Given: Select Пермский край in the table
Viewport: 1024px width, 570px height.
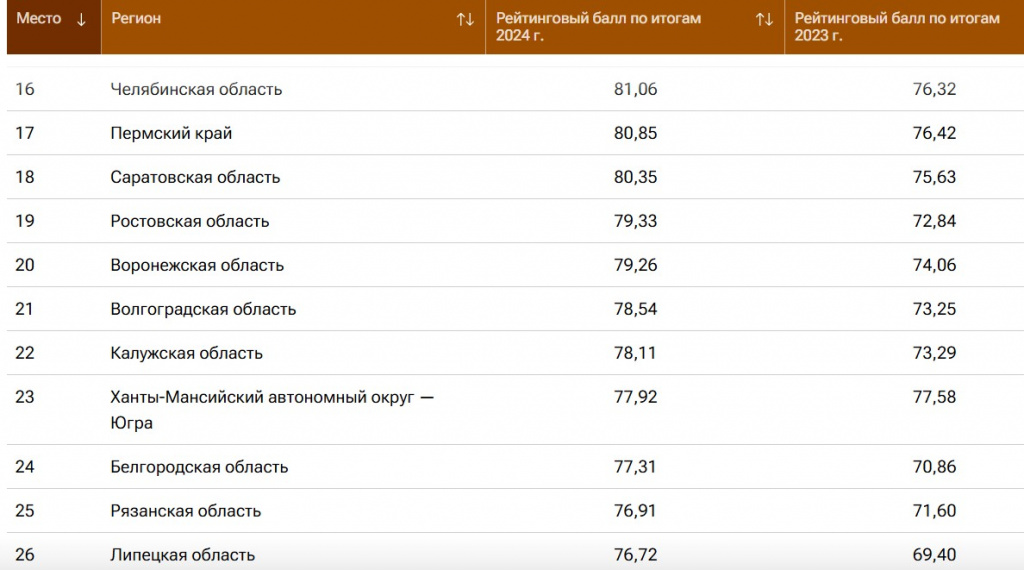Looking at the screenshot, I should point(171,133).
